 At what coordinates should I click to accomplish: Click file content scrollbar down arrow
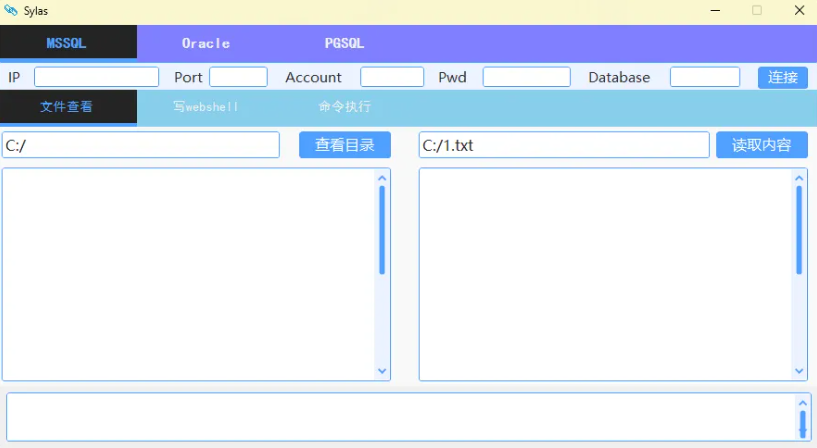click(799, 371)
